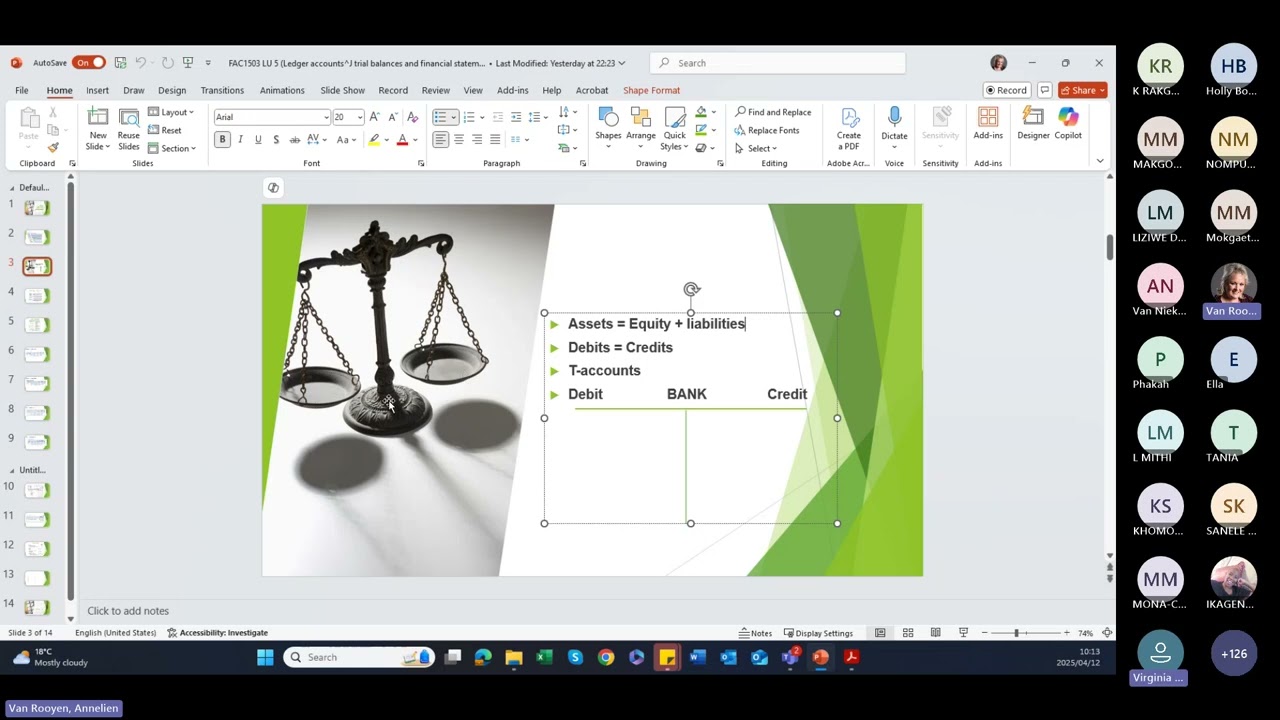The height and width of the screenshot is (720, 1280).
Task: Click Reset slide button
Action: [x=165, y=130]
